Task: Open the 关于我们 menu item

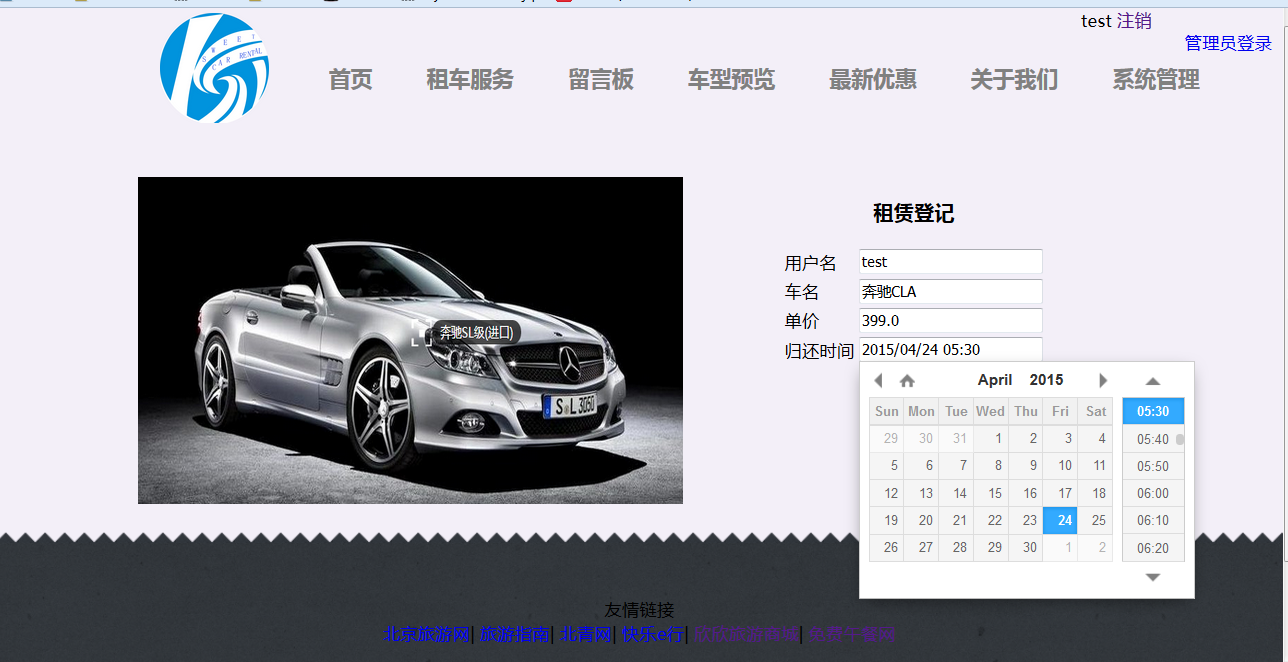Action: 1014,80
